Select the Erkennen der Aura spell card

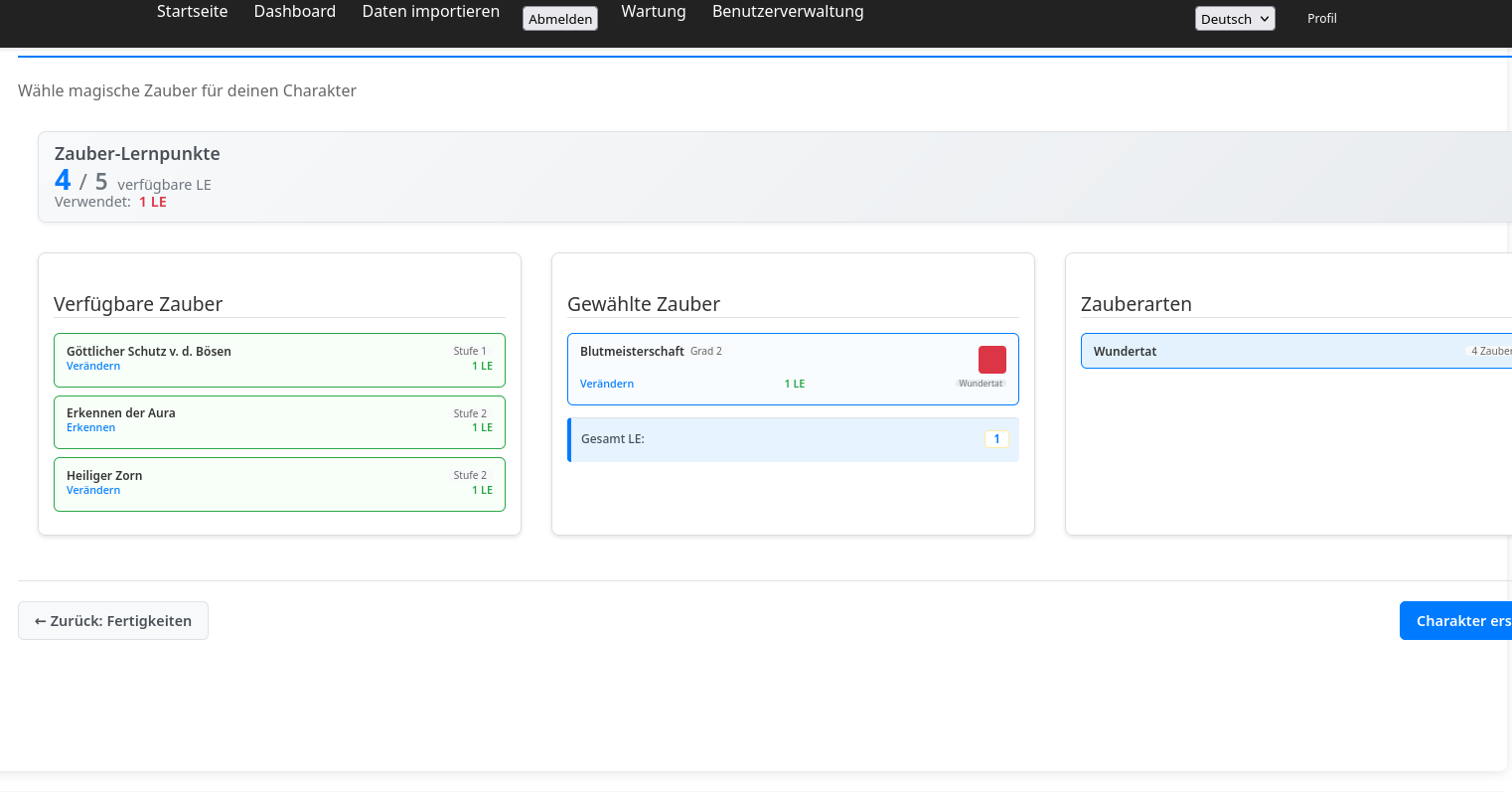279,420
